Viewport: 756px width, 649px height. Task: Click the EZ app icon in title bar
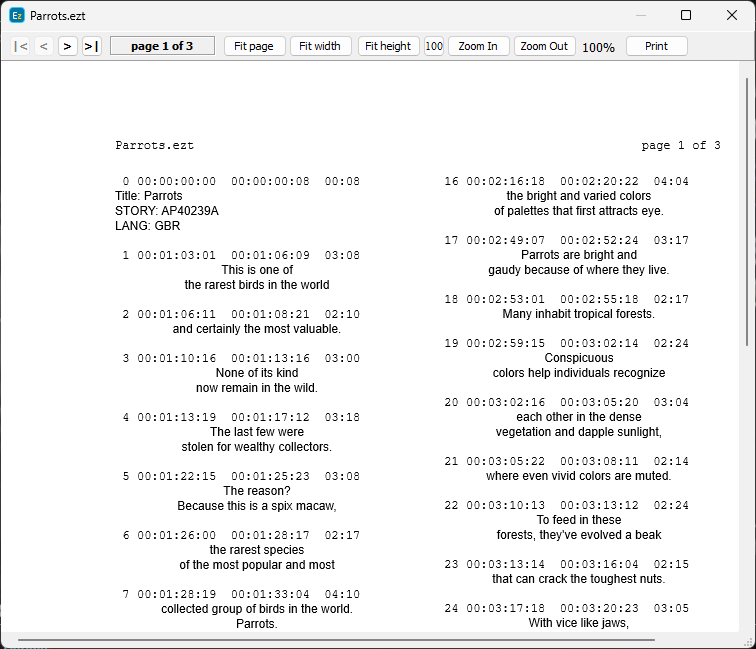pos(17,15)
